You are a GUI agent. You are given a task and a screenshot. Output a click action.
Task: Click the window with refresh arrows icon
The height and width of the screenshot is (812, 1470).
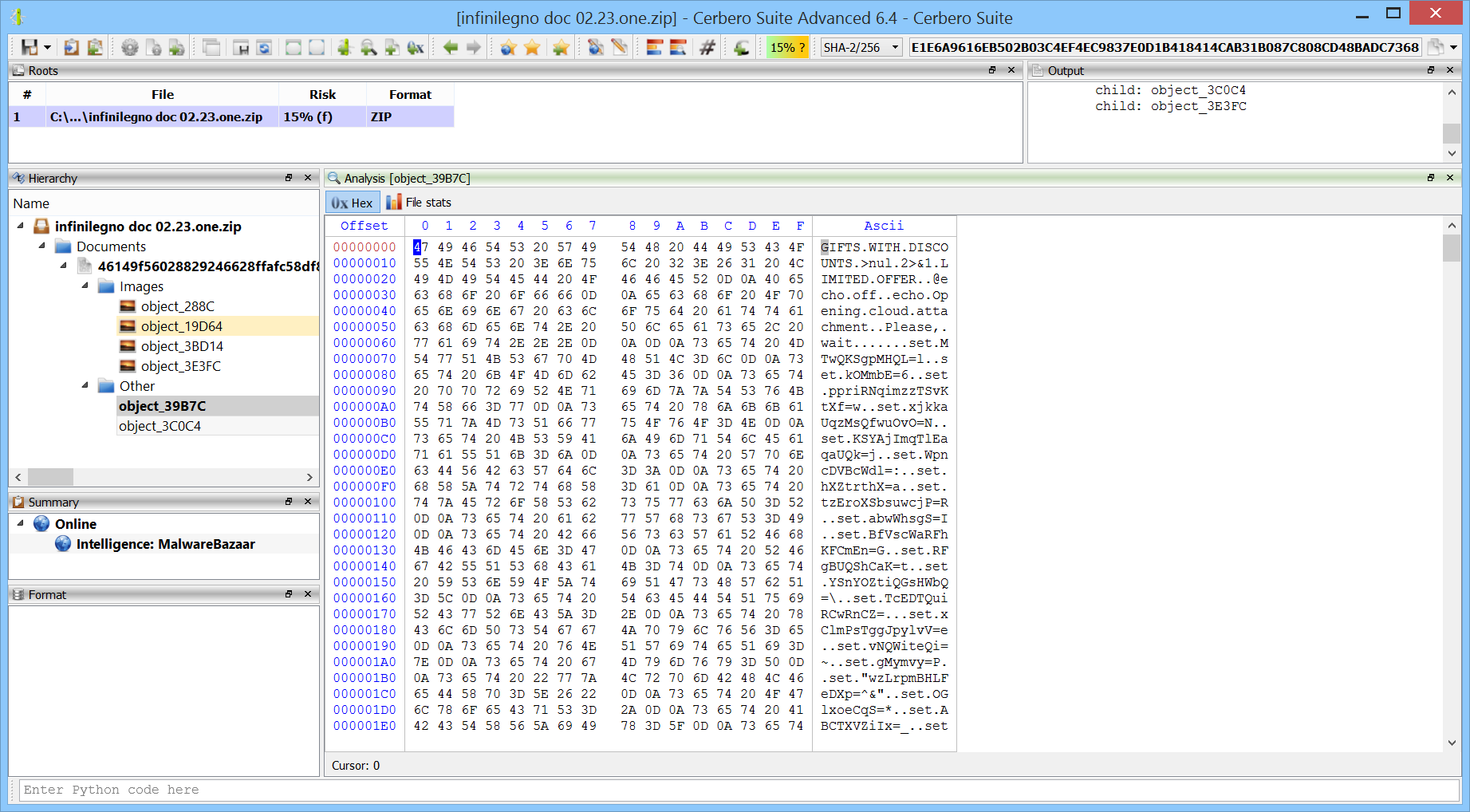pyautogui.click(x=264, y=48)
